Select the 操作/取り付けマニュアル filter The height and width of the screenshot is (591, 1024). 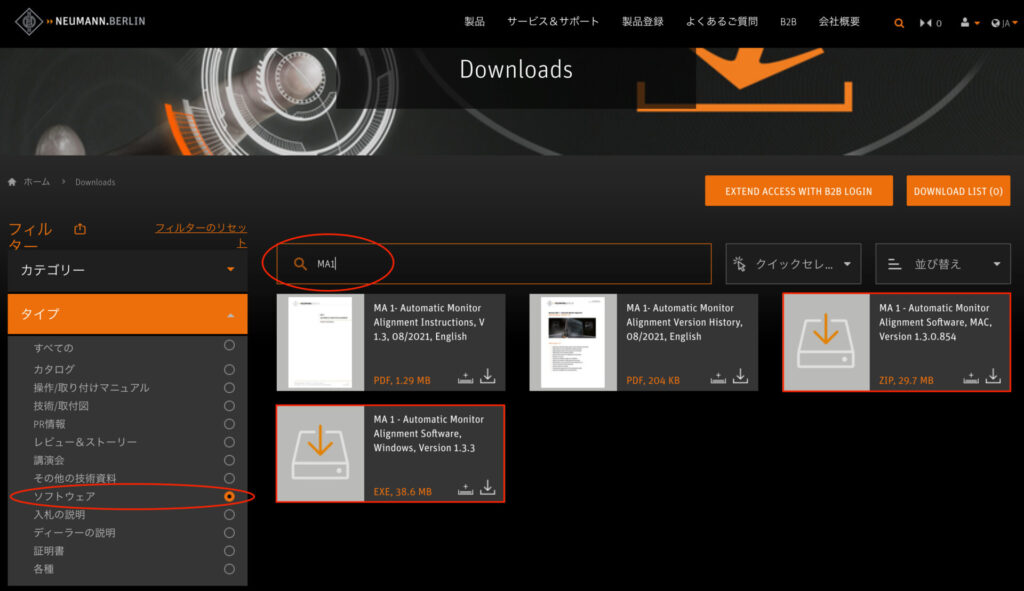point(229,388)
